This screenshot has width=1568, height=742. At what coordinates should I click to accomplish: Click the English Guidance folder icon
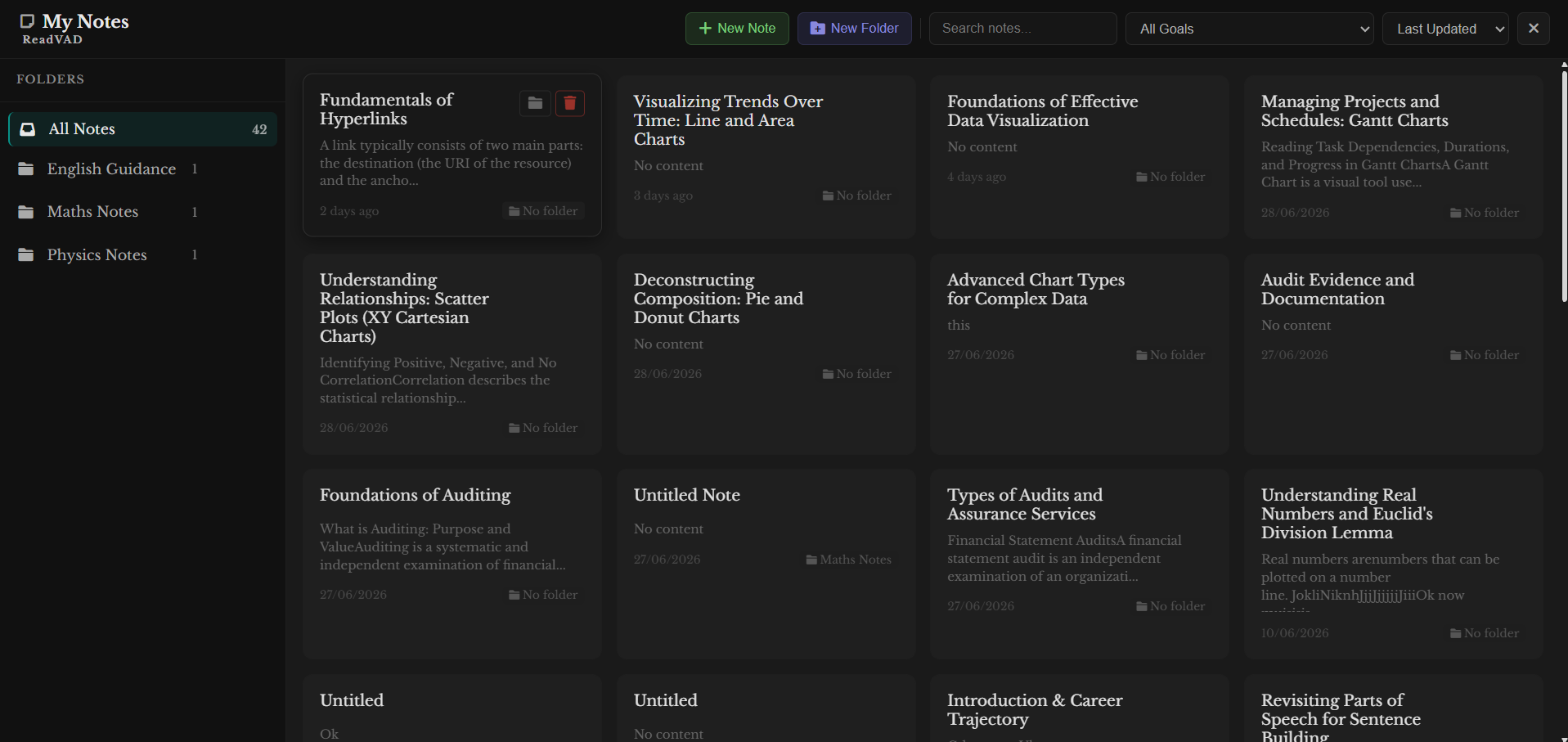[26, 169]
